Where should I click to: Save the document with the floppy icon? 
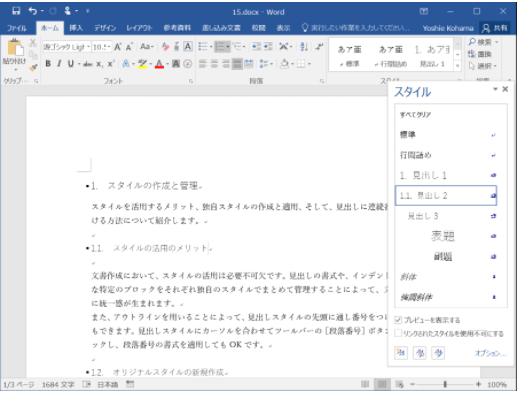click(x=16, y=11)
